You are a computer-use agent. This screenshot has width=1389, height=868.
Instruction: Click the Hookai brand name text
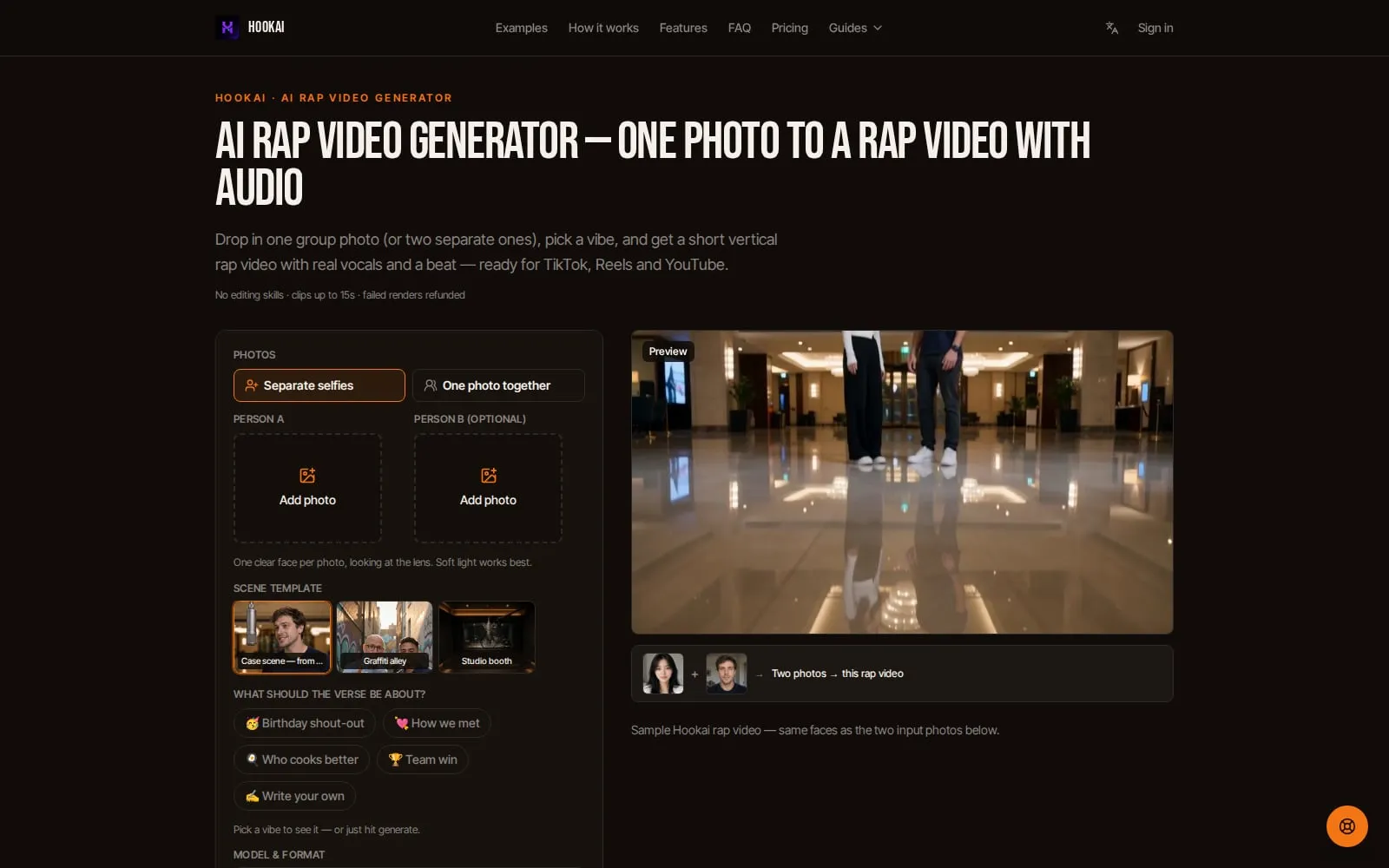[267, 27]
